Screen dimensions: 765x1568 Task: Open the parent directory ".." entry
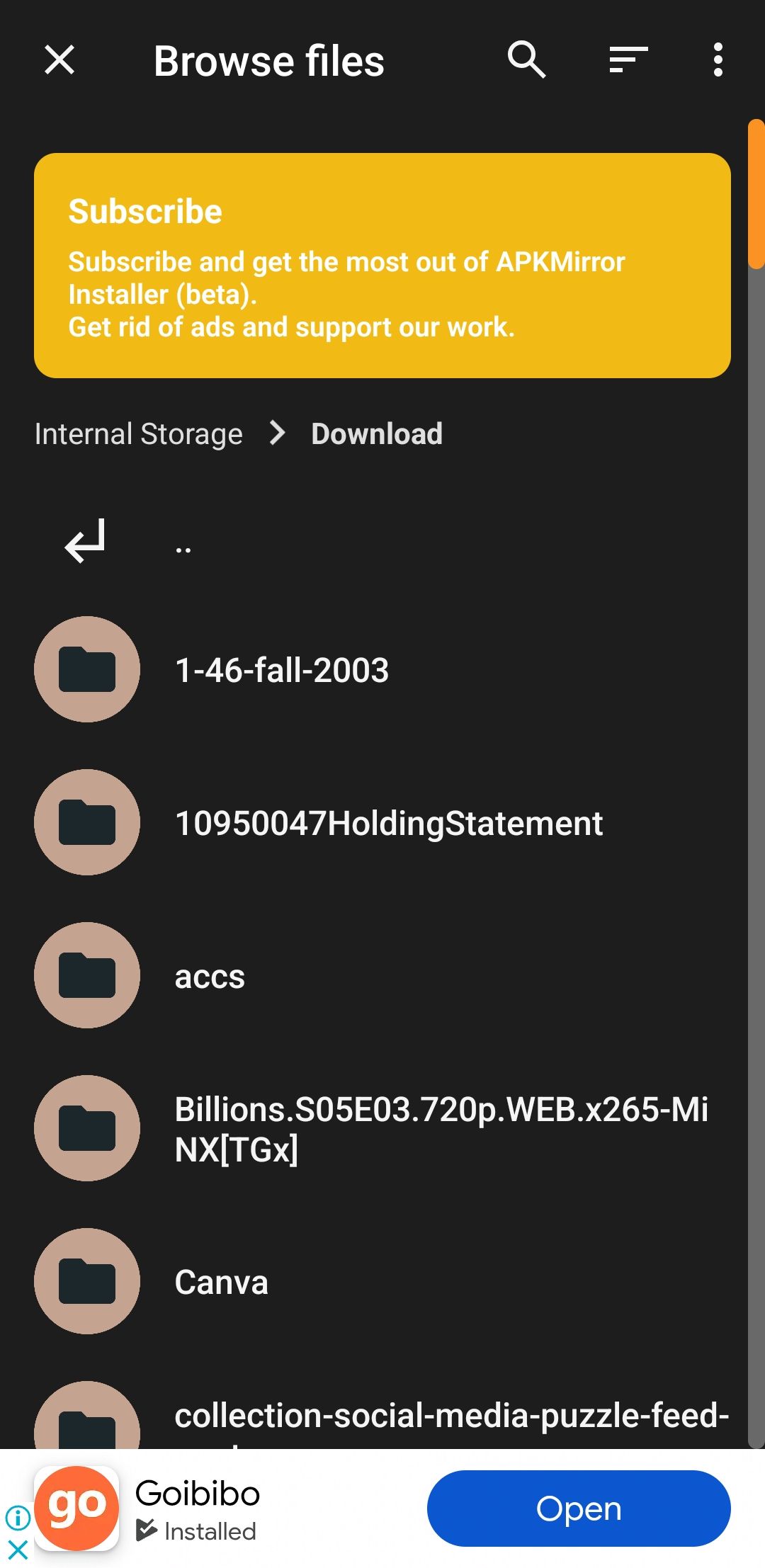pos(382,541)
